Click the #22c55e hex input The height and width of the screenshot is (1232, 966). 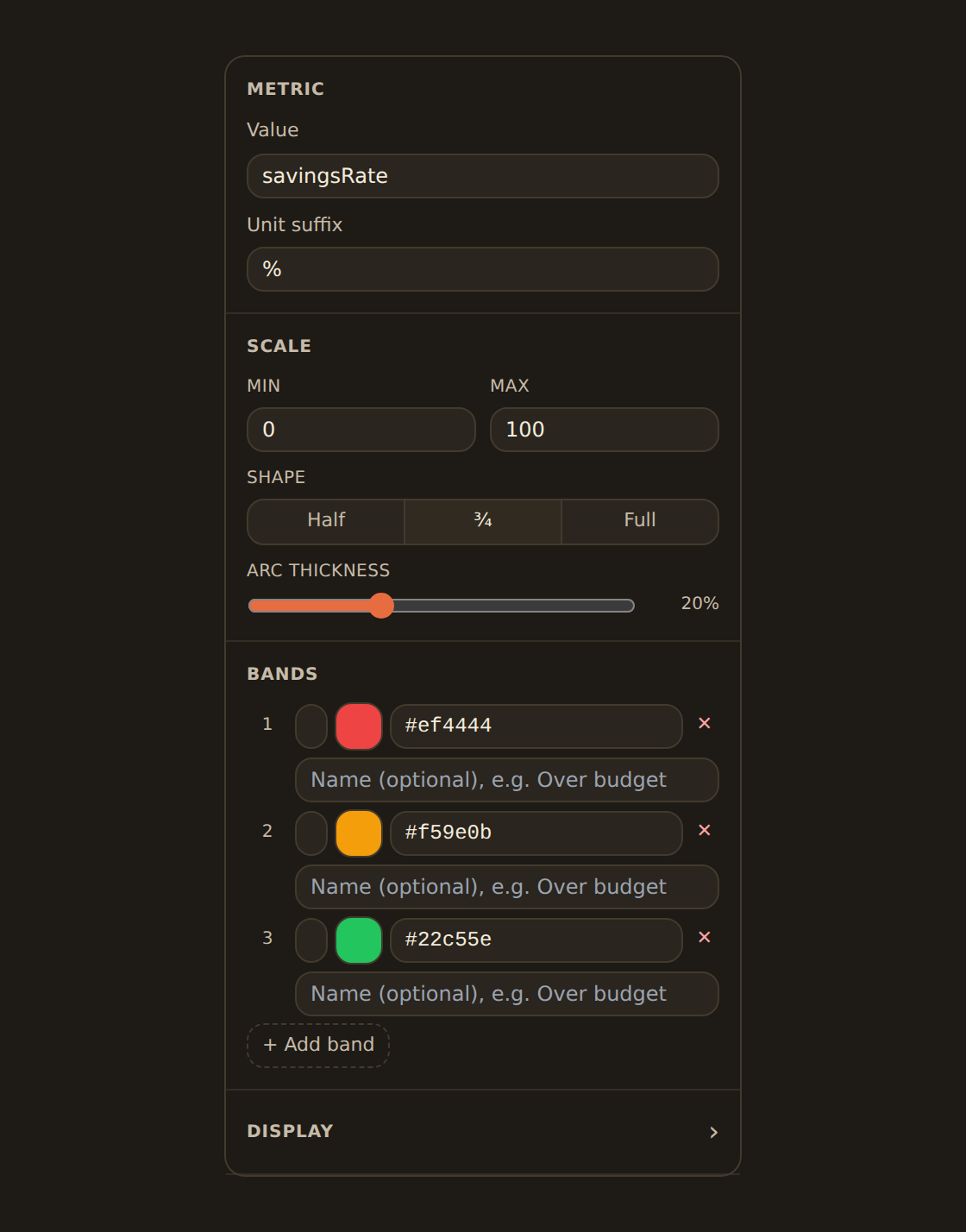coord(536,940)
